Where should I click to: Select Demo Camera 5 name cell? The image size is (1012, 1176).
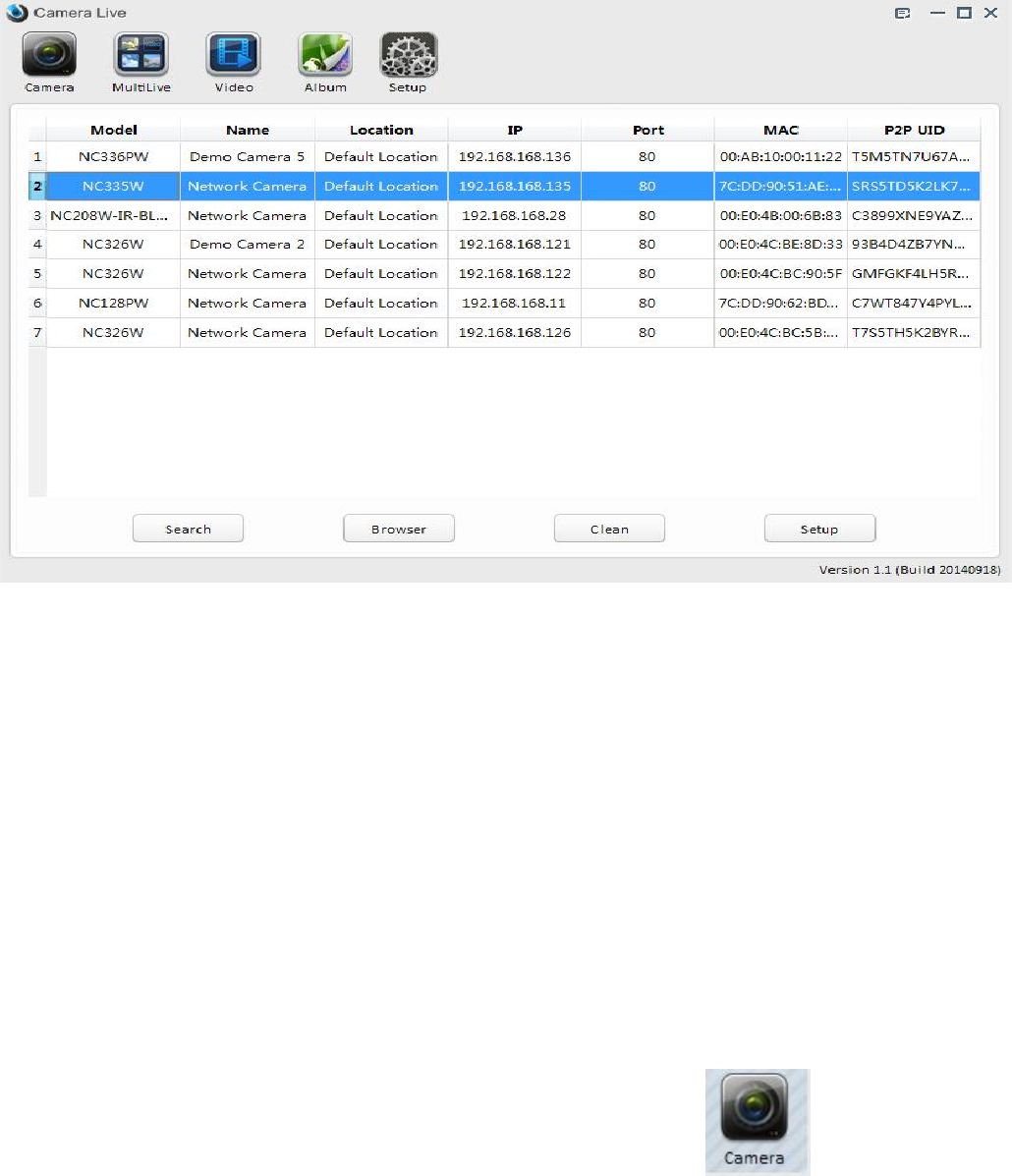coord(248,157)
